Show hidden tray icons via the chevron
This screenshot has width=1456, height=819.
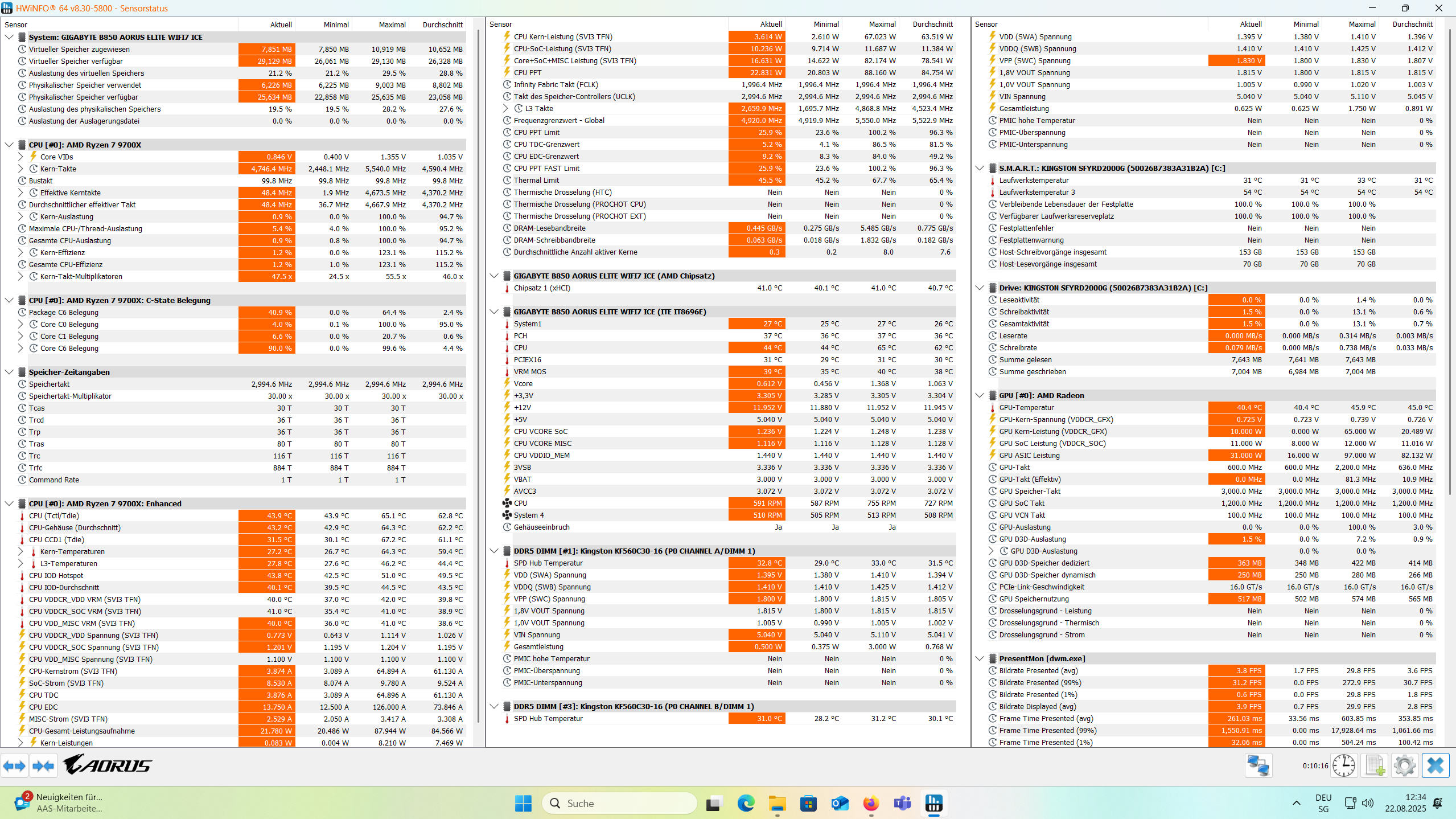tap(1297, 803)
